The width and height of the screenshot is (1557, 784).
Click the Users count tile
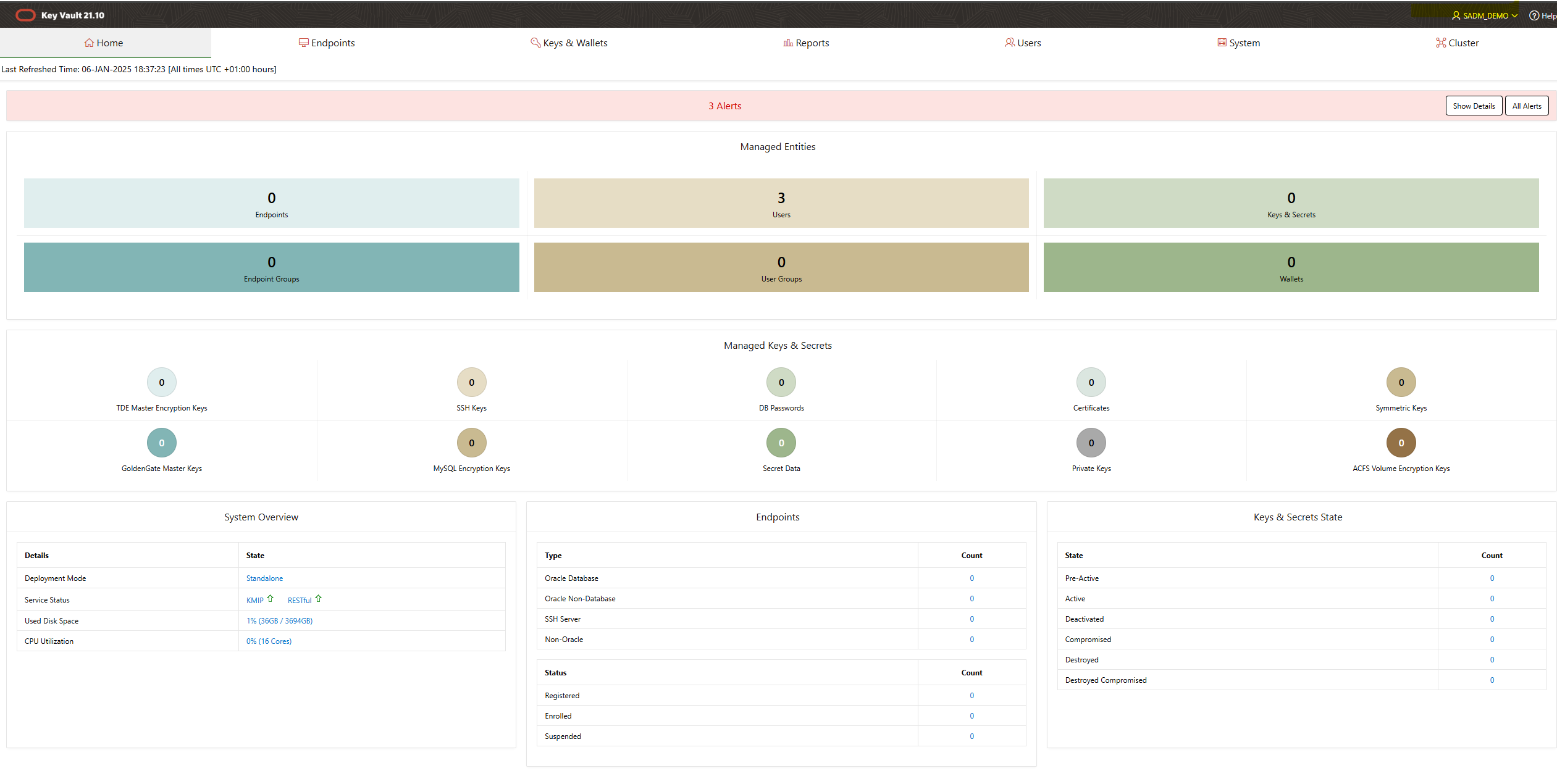(781, 203)
